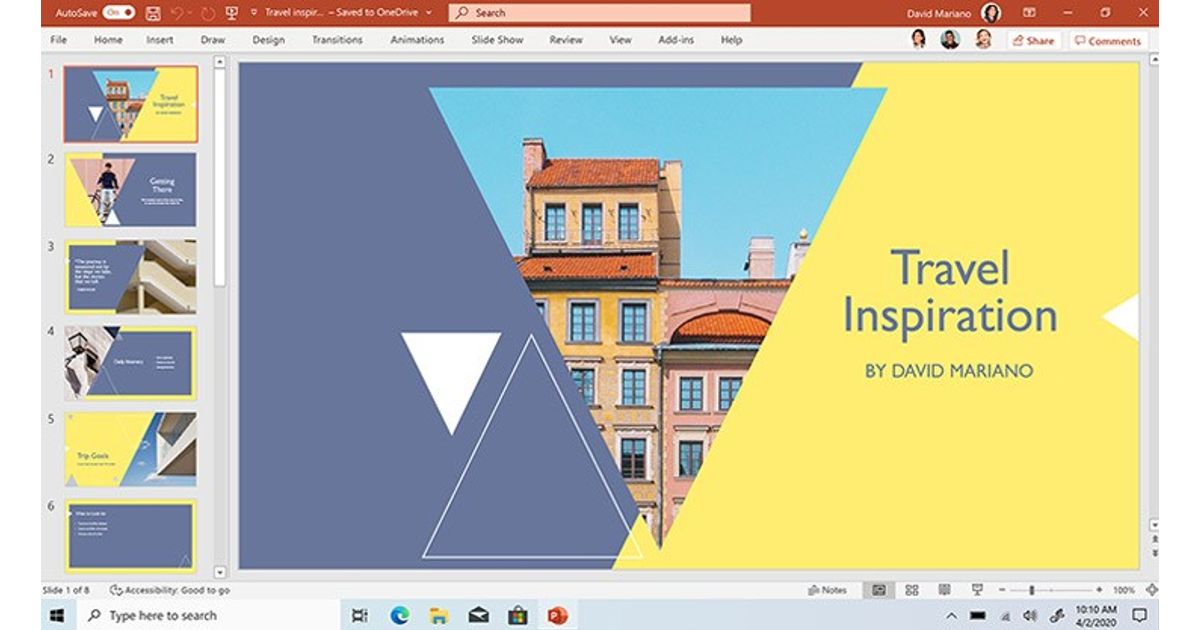1200x630 pixels.
Task: Start presentation from beginning icon in title bar
Action: click(232, 13)
